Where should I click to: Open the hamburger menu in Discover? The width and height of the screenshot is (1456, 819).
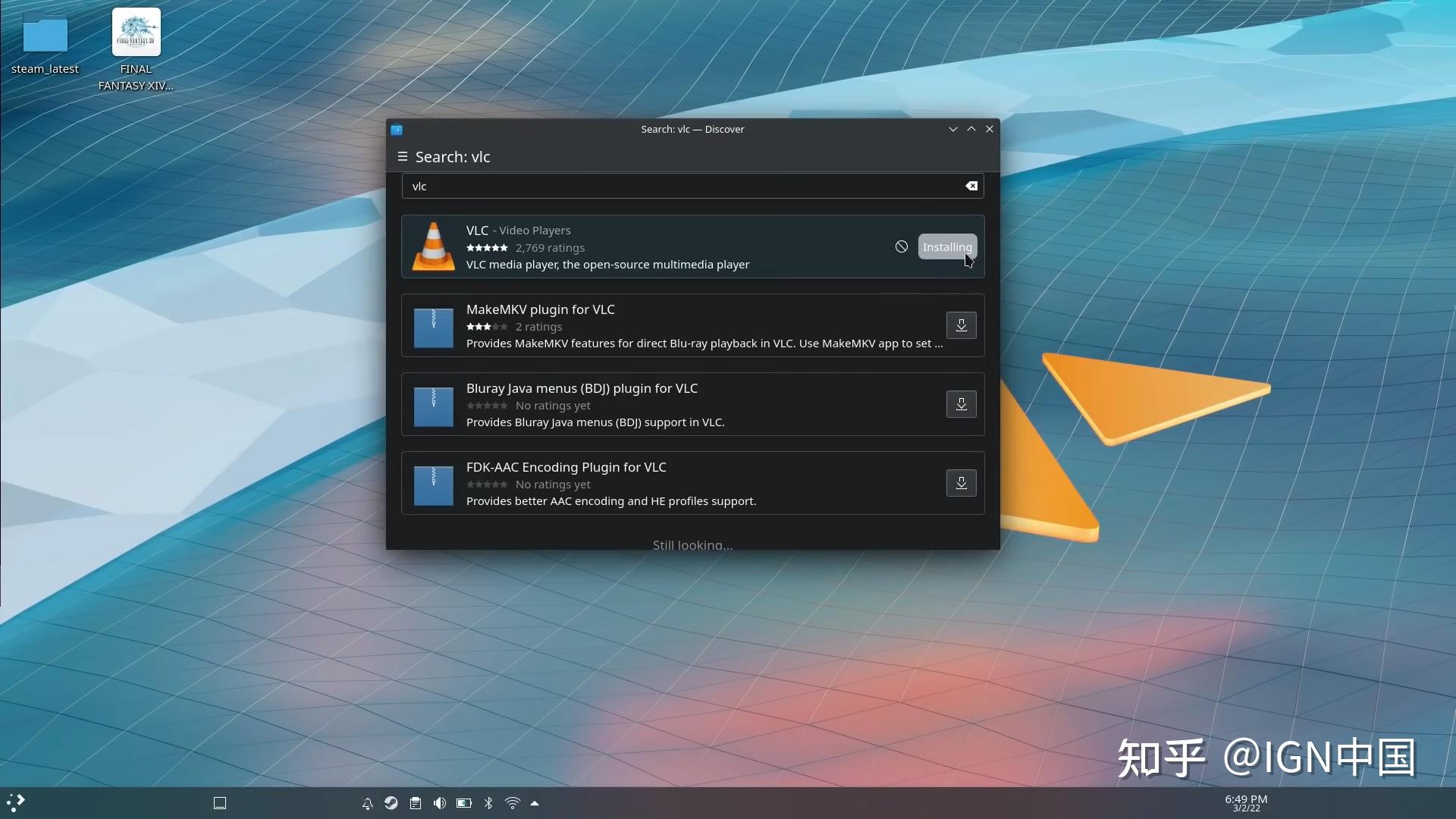click(x=403, y=157)
